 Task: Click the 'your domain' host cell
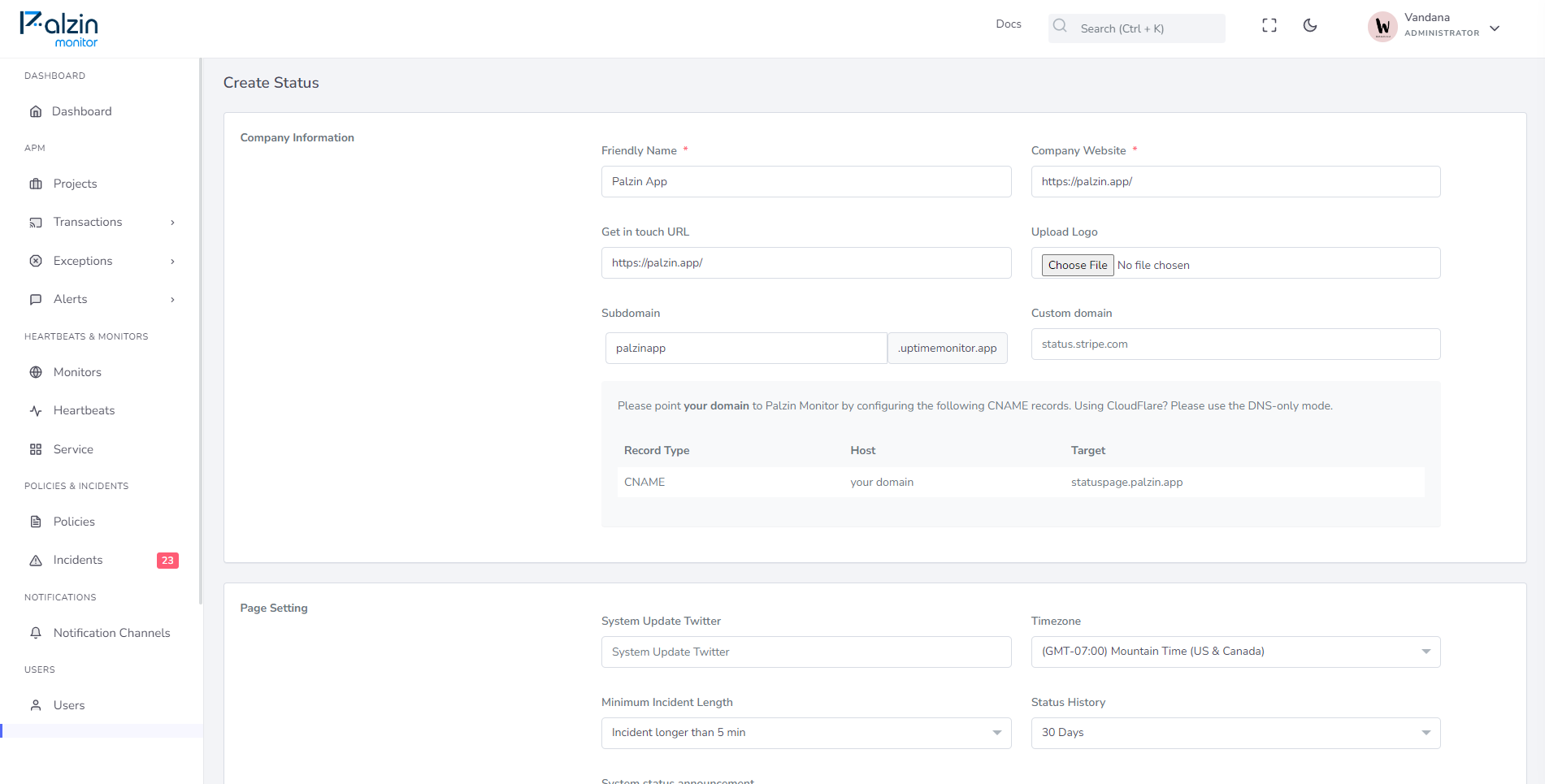(882, 482)
